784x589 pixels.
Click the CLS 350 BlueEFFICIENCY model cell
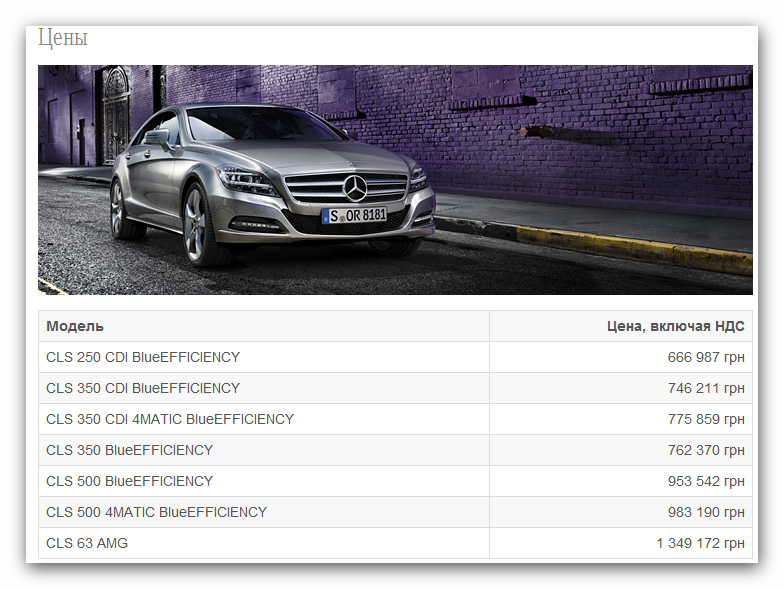[264, 450]
